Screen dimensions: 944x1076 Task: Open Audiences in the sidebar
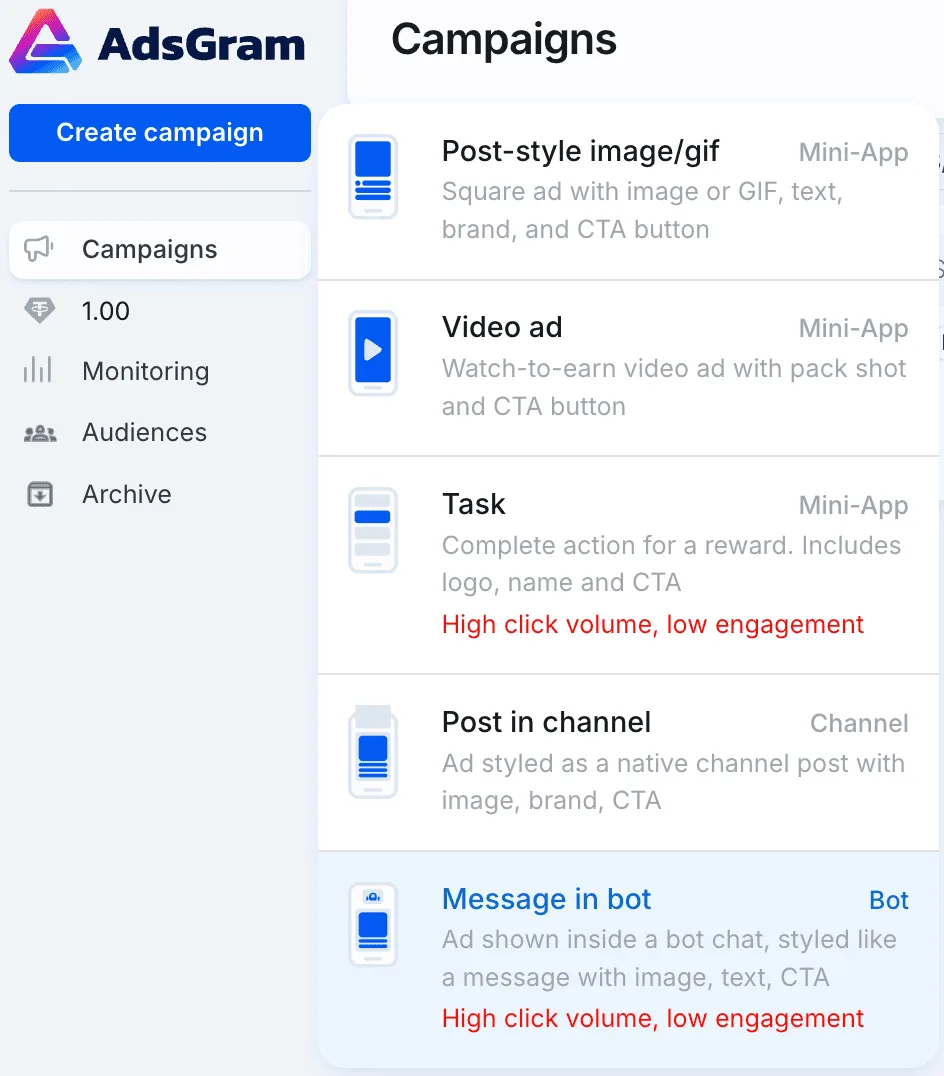pyautogui.click(x=145, y=432)
